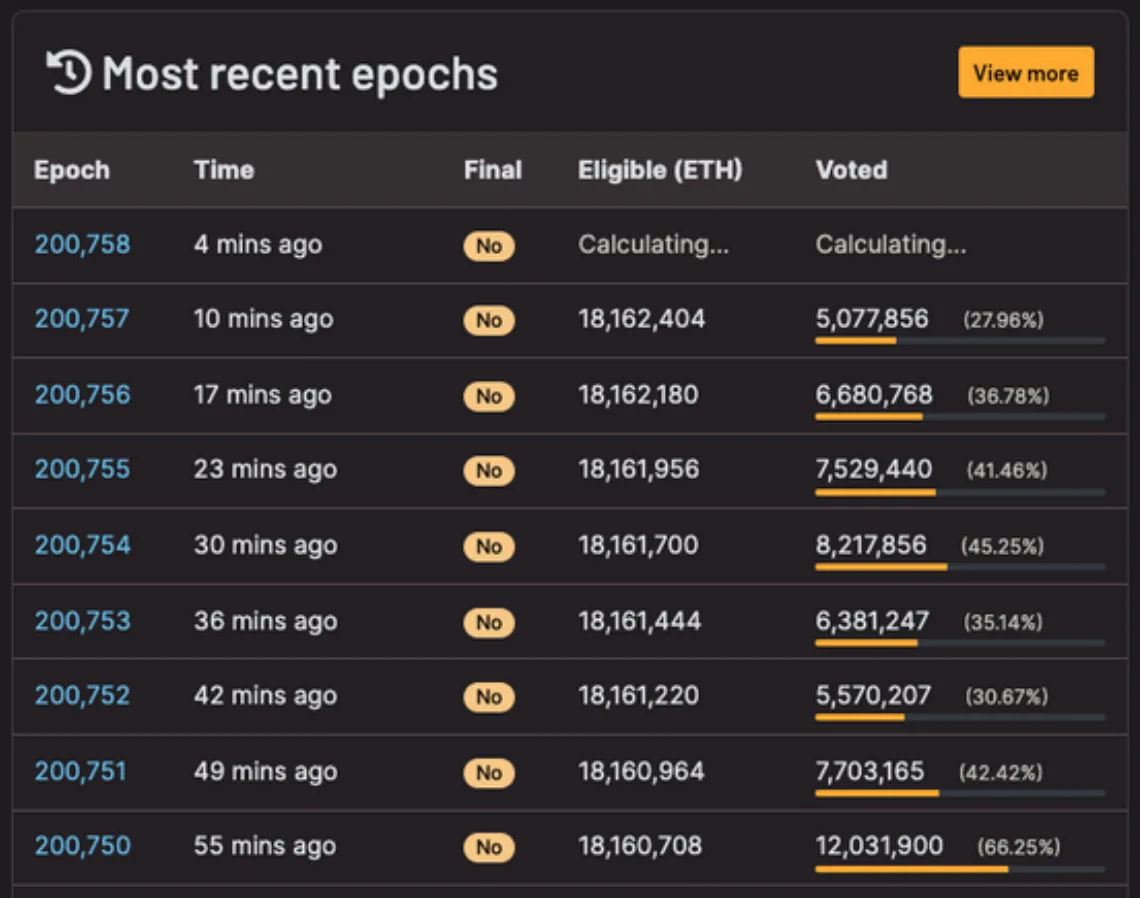Click the Voted column header
Viewport: 1140px width, 898px height.
pos(851,170)
